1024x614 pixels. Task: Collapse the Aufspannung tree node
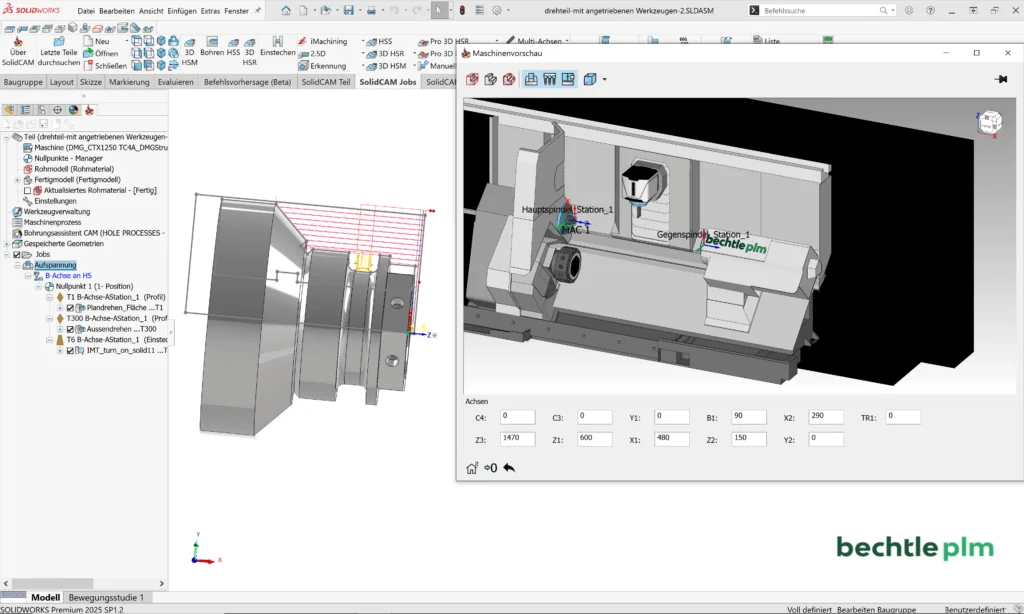[17, 263]
